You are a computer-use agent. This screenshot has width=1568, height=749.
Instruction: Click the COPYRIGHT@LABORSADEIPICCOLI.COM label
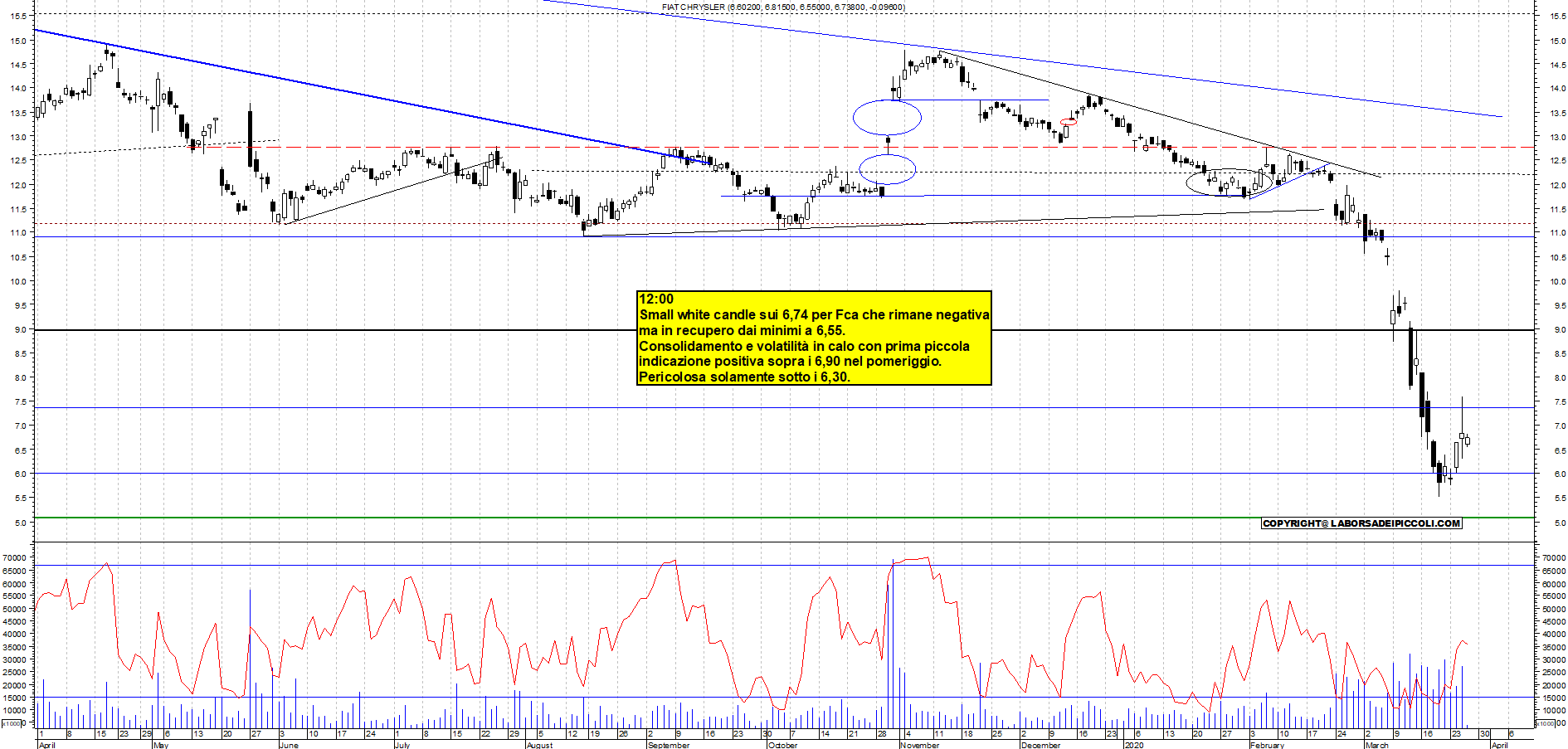pos(1361,523)
